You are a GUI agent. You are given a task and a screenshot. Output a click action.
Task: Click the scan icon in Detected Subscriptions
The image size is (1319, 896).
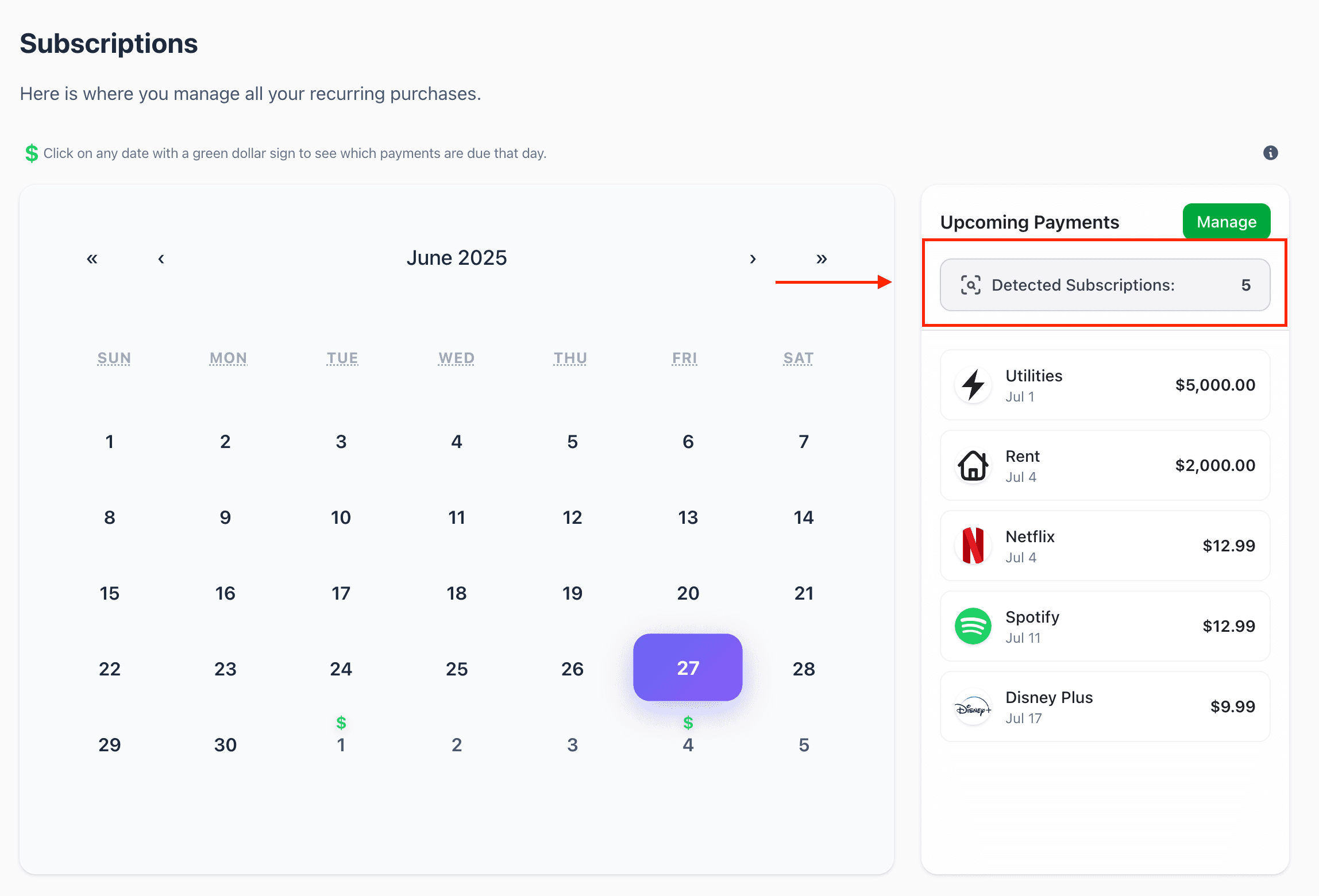(971, 285)
